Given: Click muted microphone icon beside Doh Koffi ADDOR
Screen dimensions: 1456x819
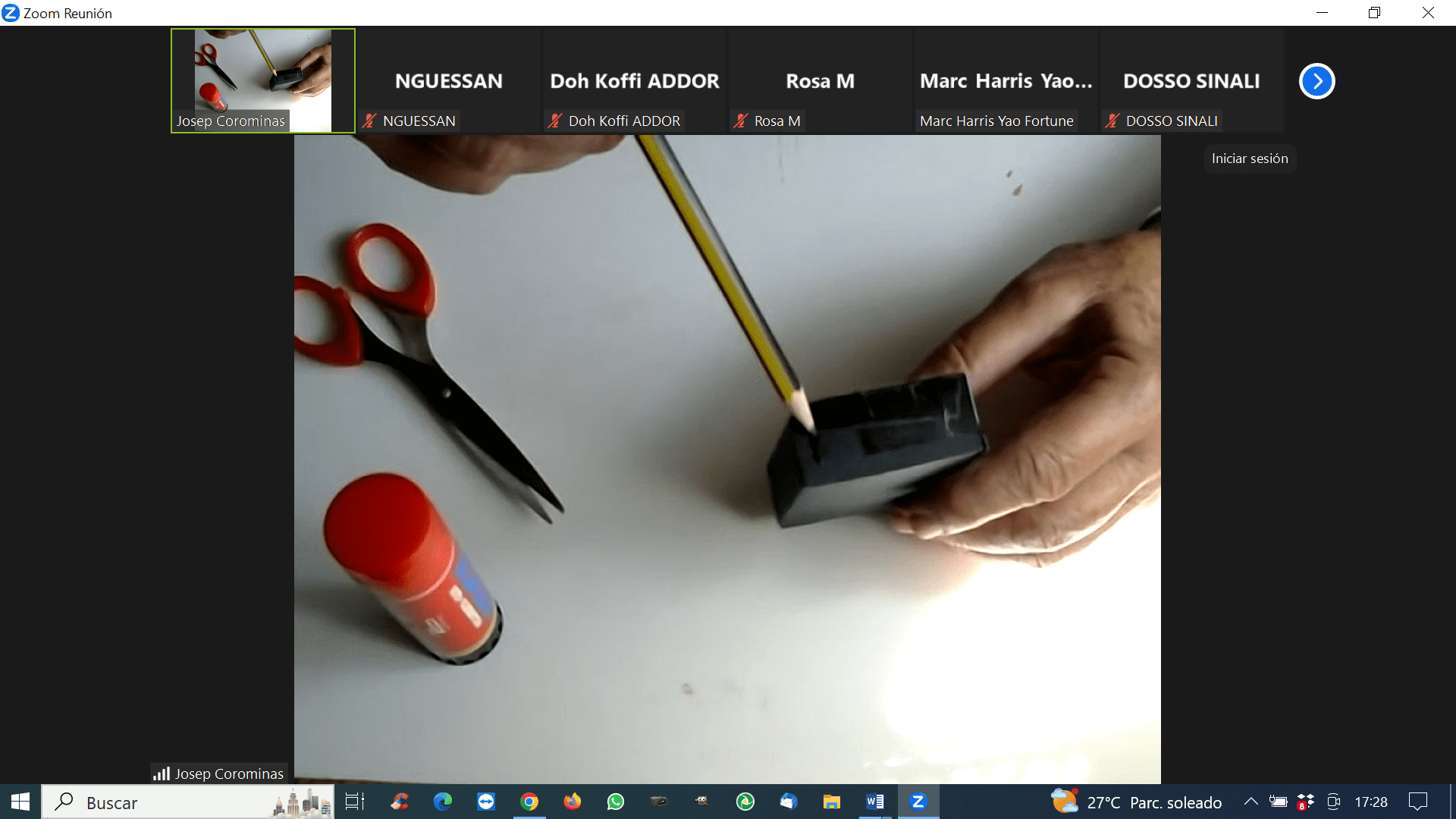Looking at the screenshot, I should [x=555, y=121].
